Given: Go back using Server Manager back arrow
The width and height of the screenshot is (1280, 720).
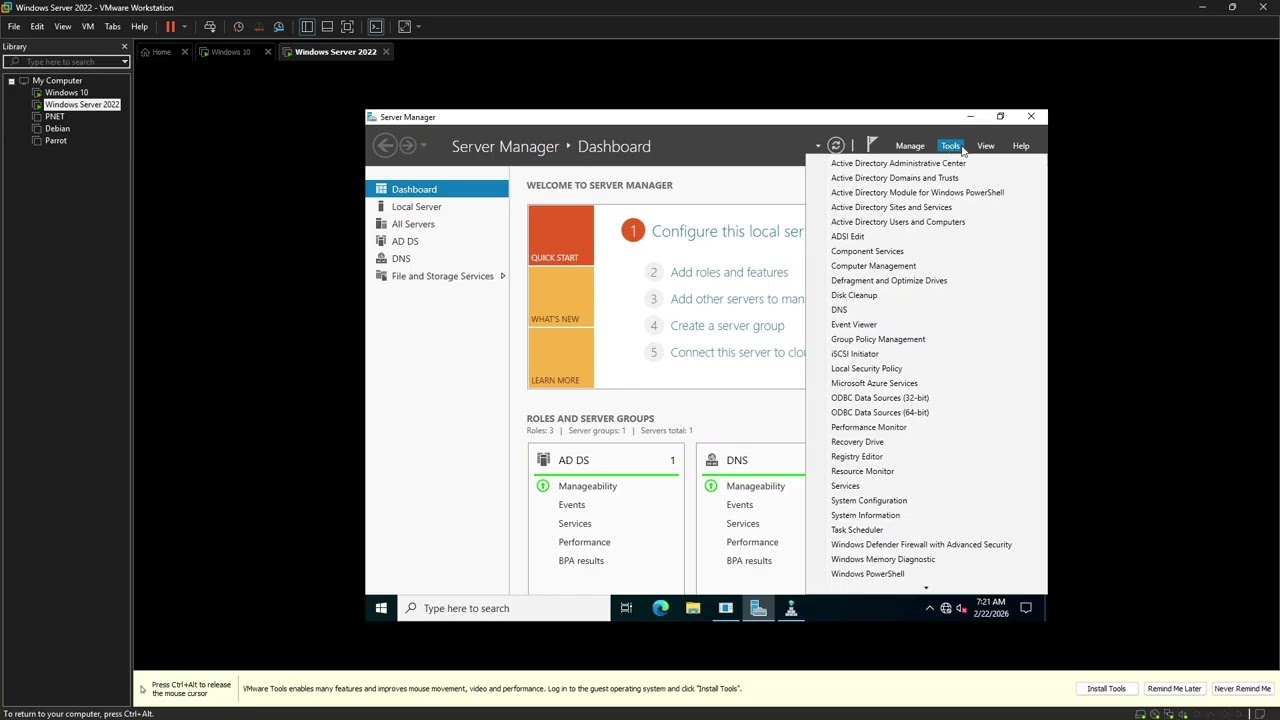Looking at the screenshot, I should (x=384, y=146).
